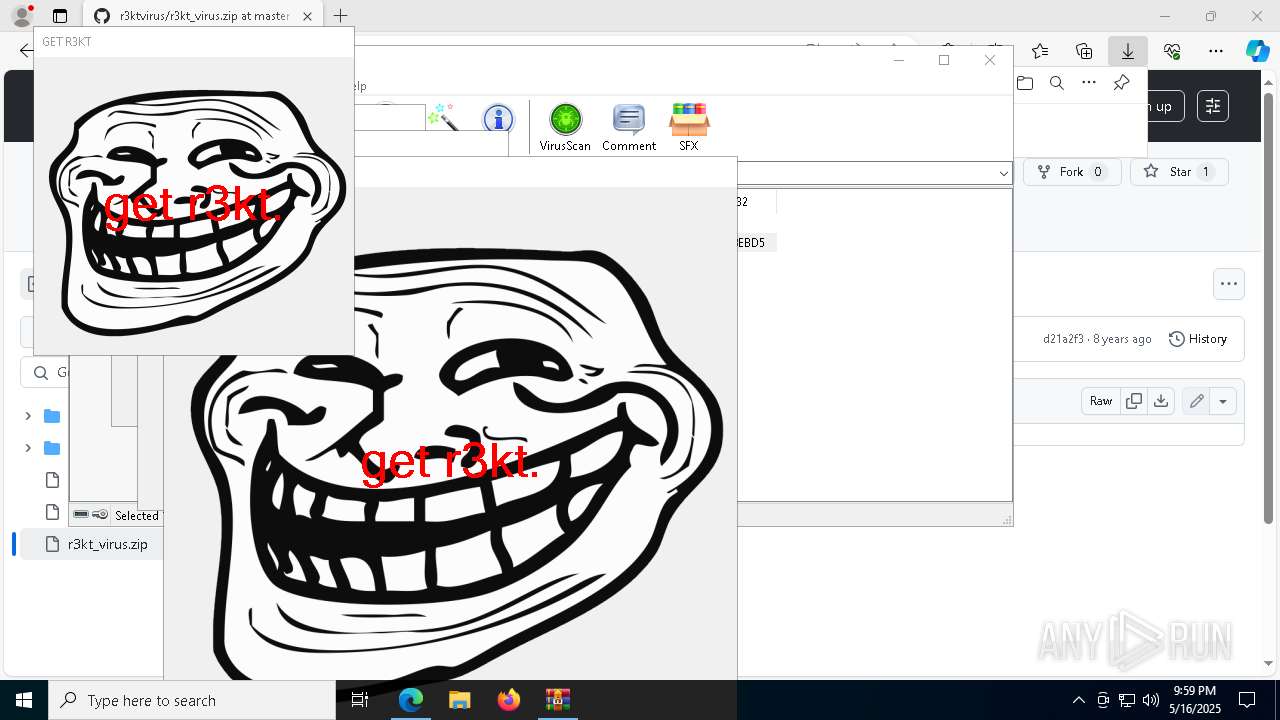This screenshot has width=1280, height=720.
Task: Switch to WinRAR from the taskbar
Action: [x=557, y=700]
